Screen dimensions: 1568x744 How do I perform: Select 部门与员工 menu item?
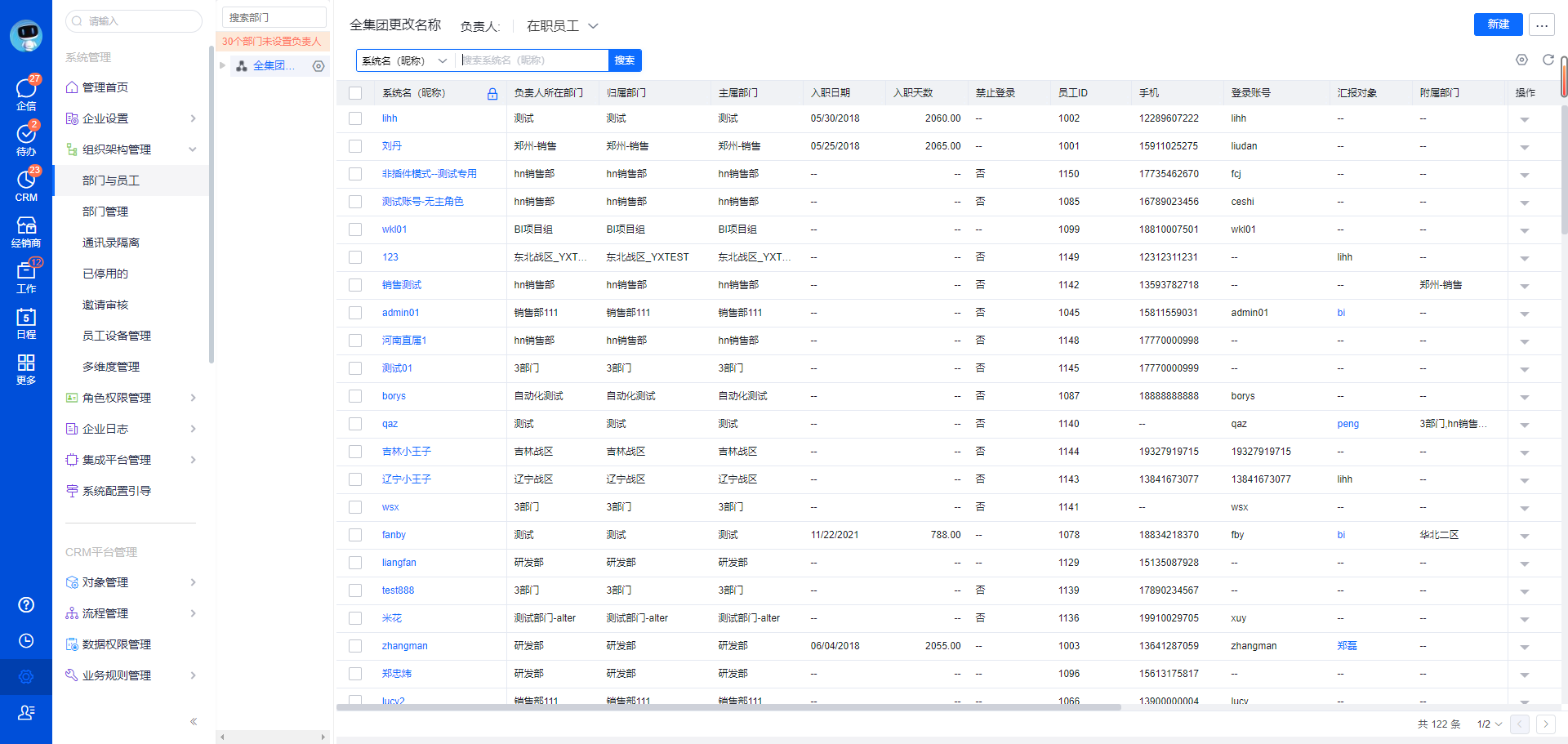131,180
